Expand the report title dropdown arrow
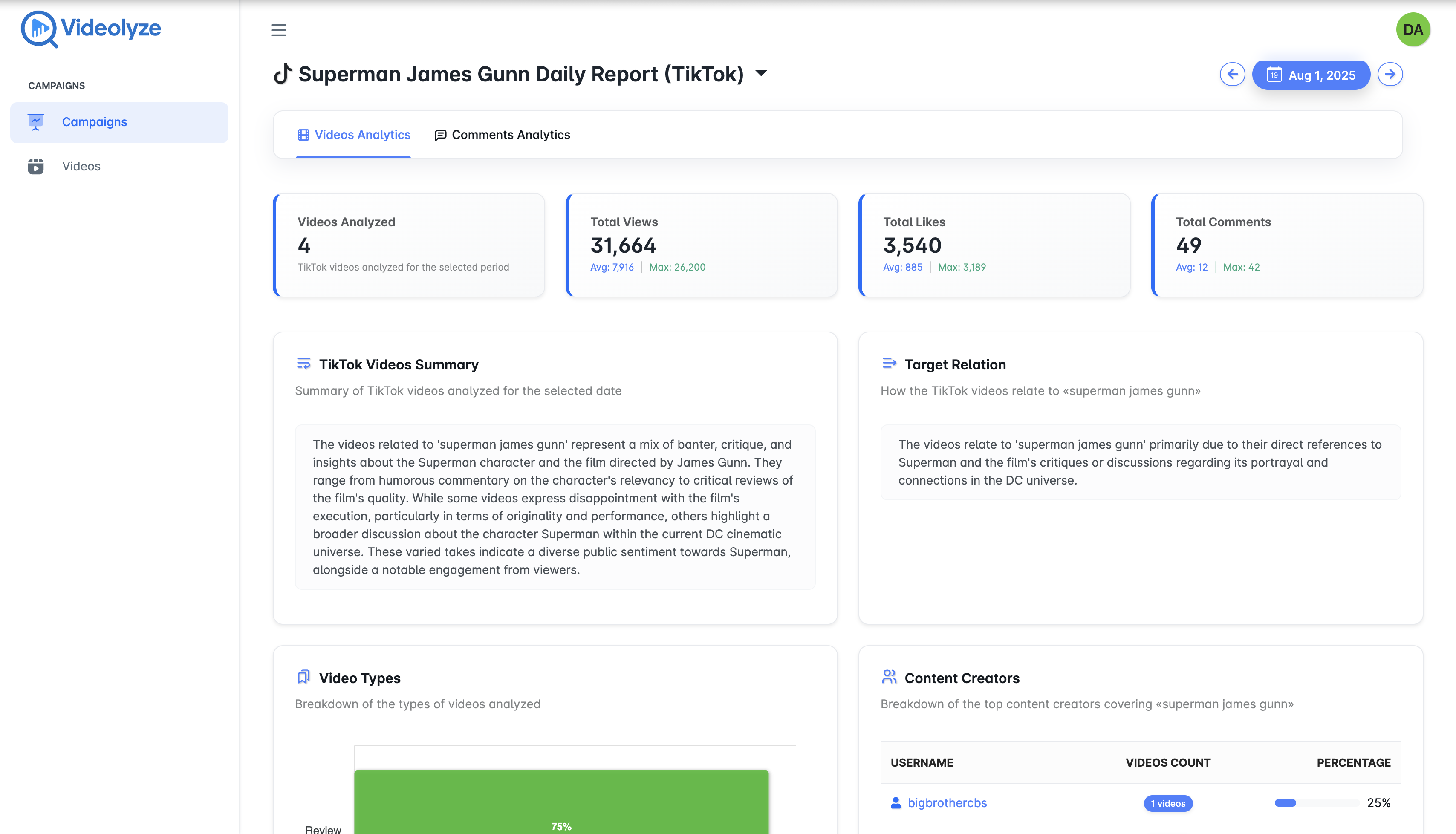This screenshot has width=1456, height=834. pos(761,73)
